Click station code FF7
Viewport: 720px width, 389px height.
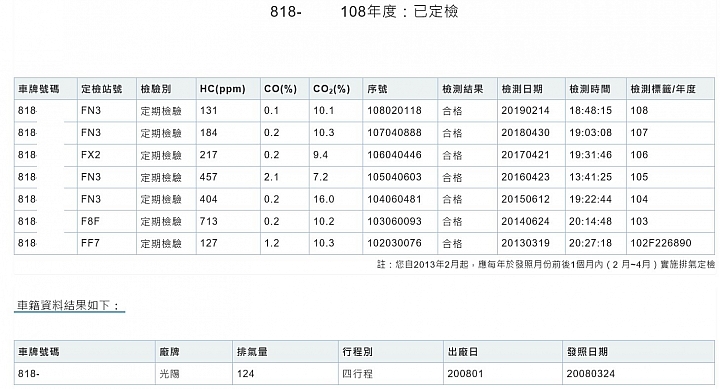click(90, 243)
